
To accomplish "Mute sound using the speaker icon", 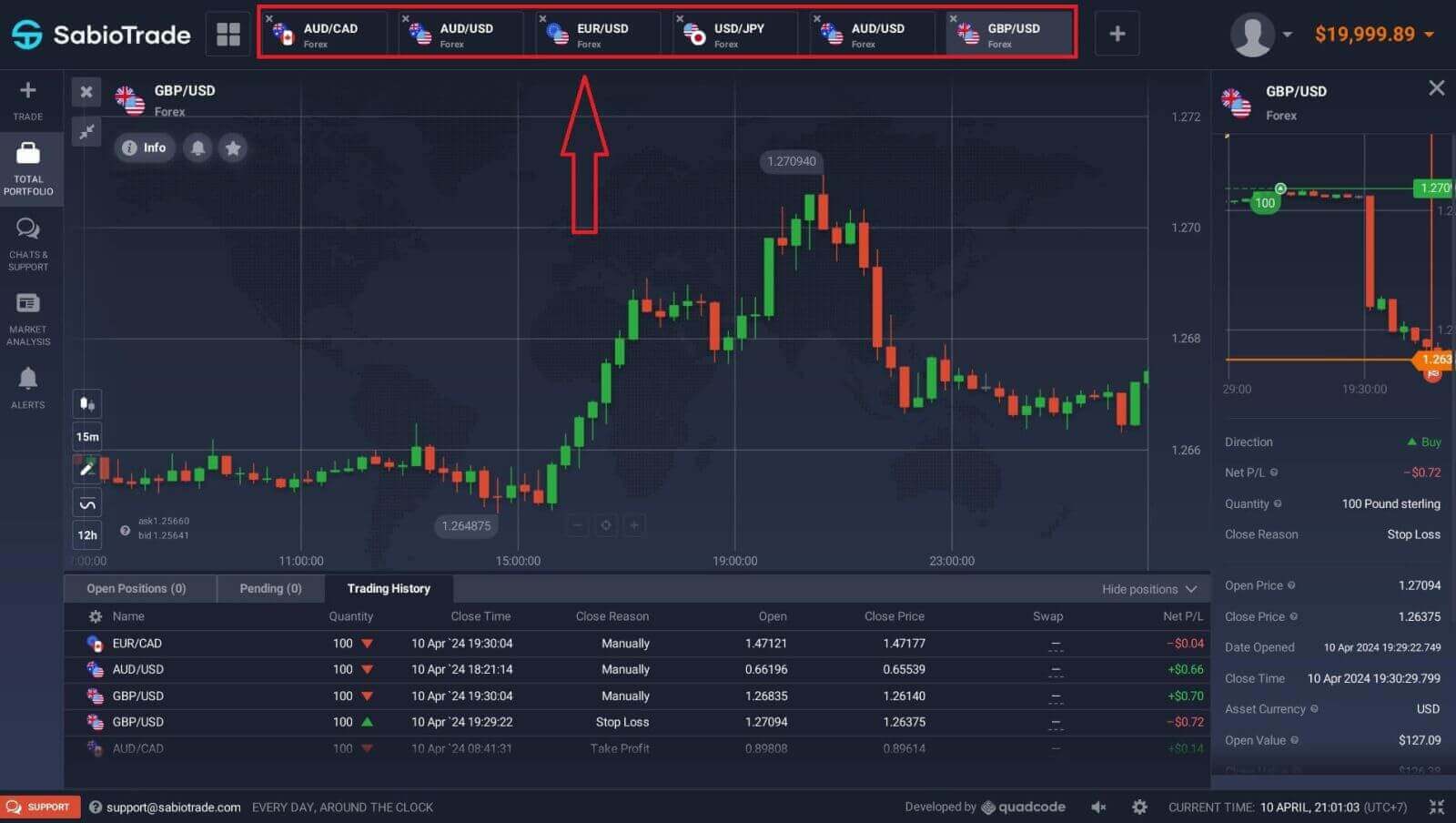I will (1098, 807).
